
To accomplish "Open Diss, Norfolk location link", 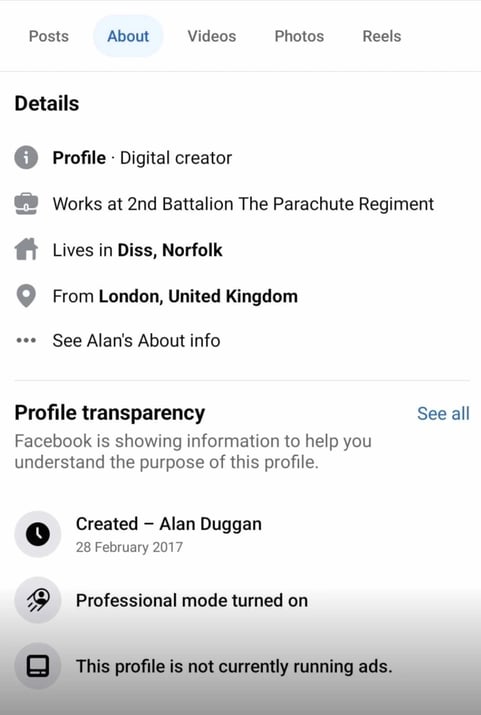I will click(170, 250).
